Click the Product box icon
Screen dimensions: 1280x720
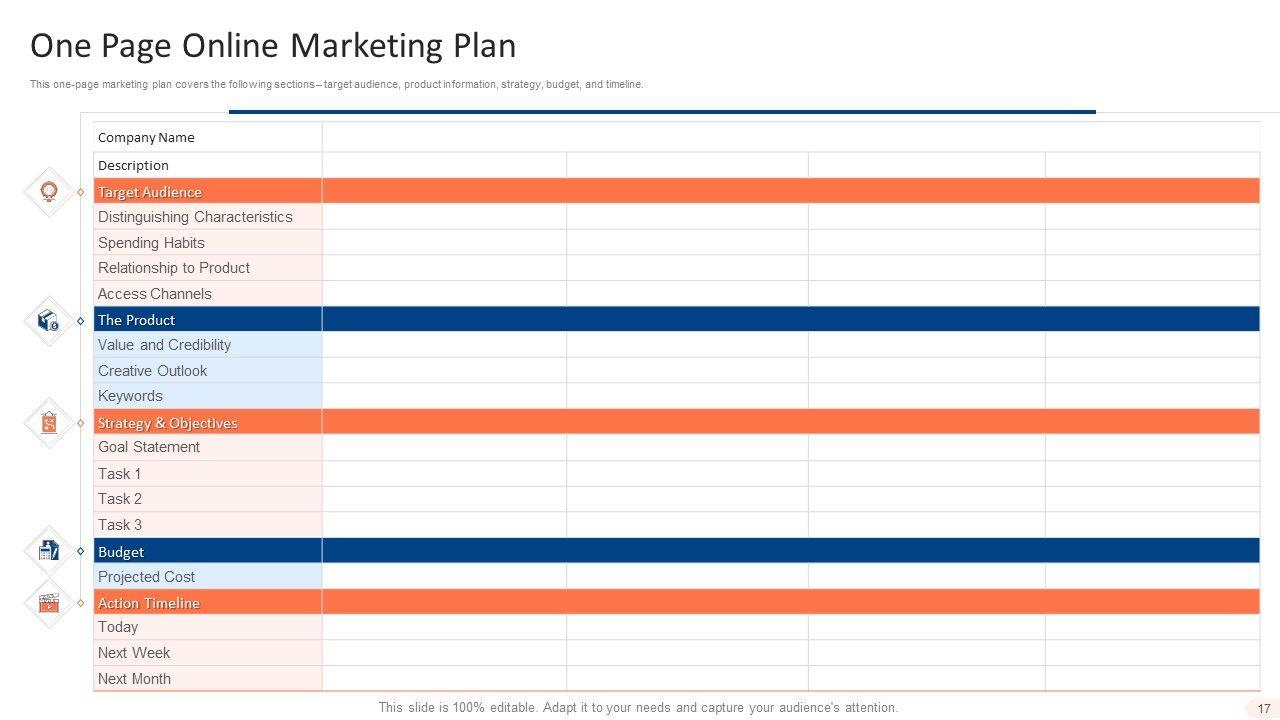(x=48, y=321)
